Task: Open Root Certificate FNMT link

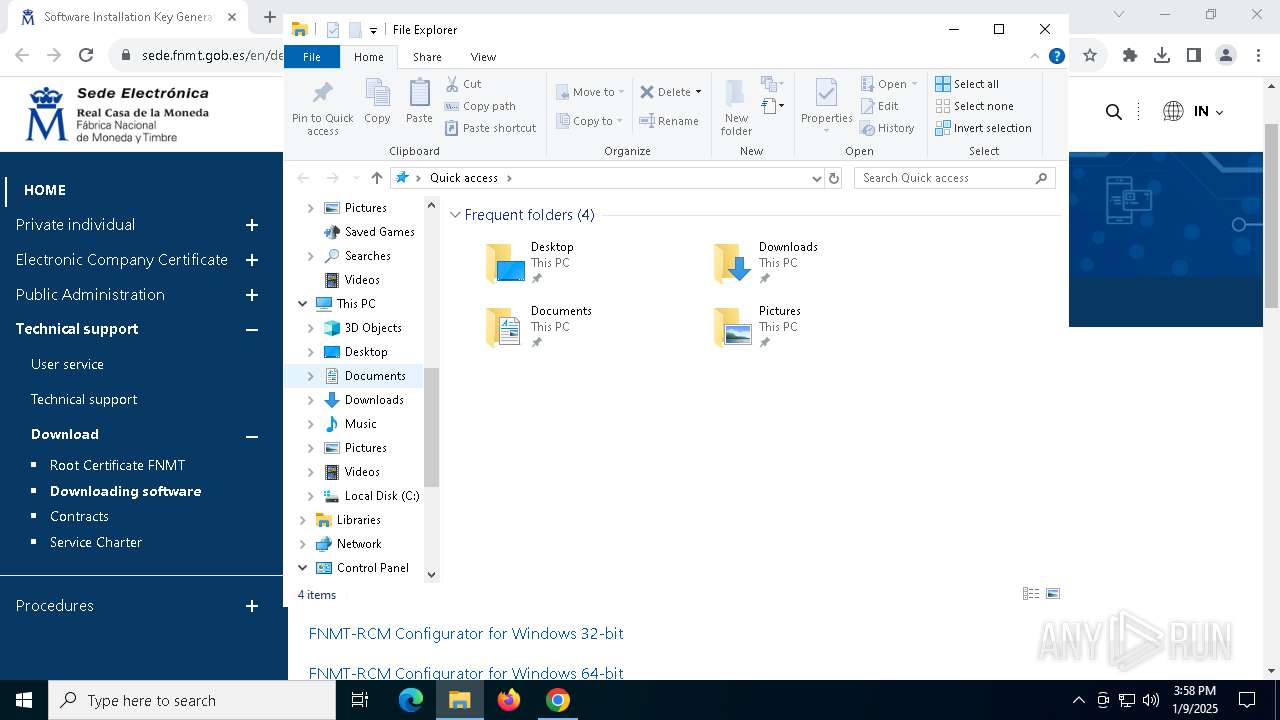Action: 117,465
